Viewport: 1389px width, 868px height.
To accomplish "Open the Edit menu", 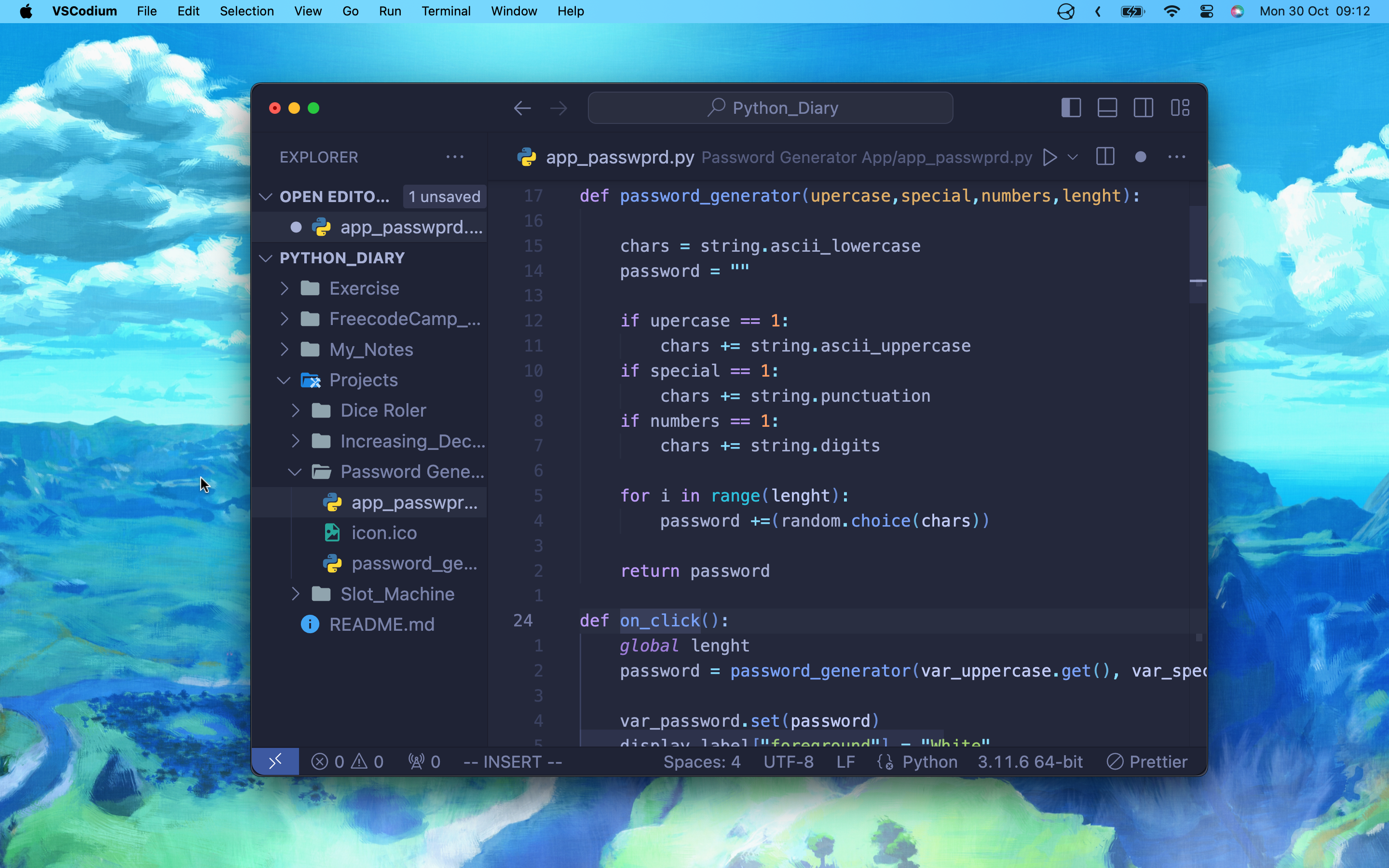I will pos(188,12).
